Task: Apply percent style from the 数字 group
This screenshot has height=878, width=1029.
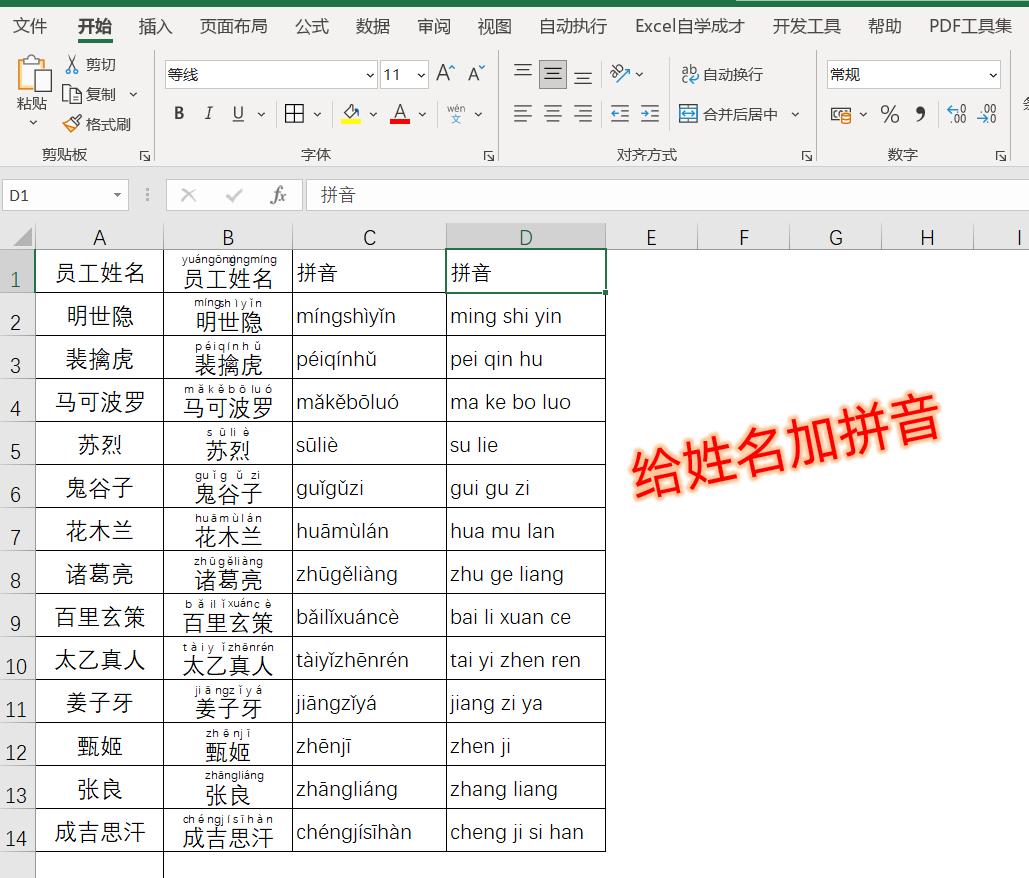Action: click(889, 114)
